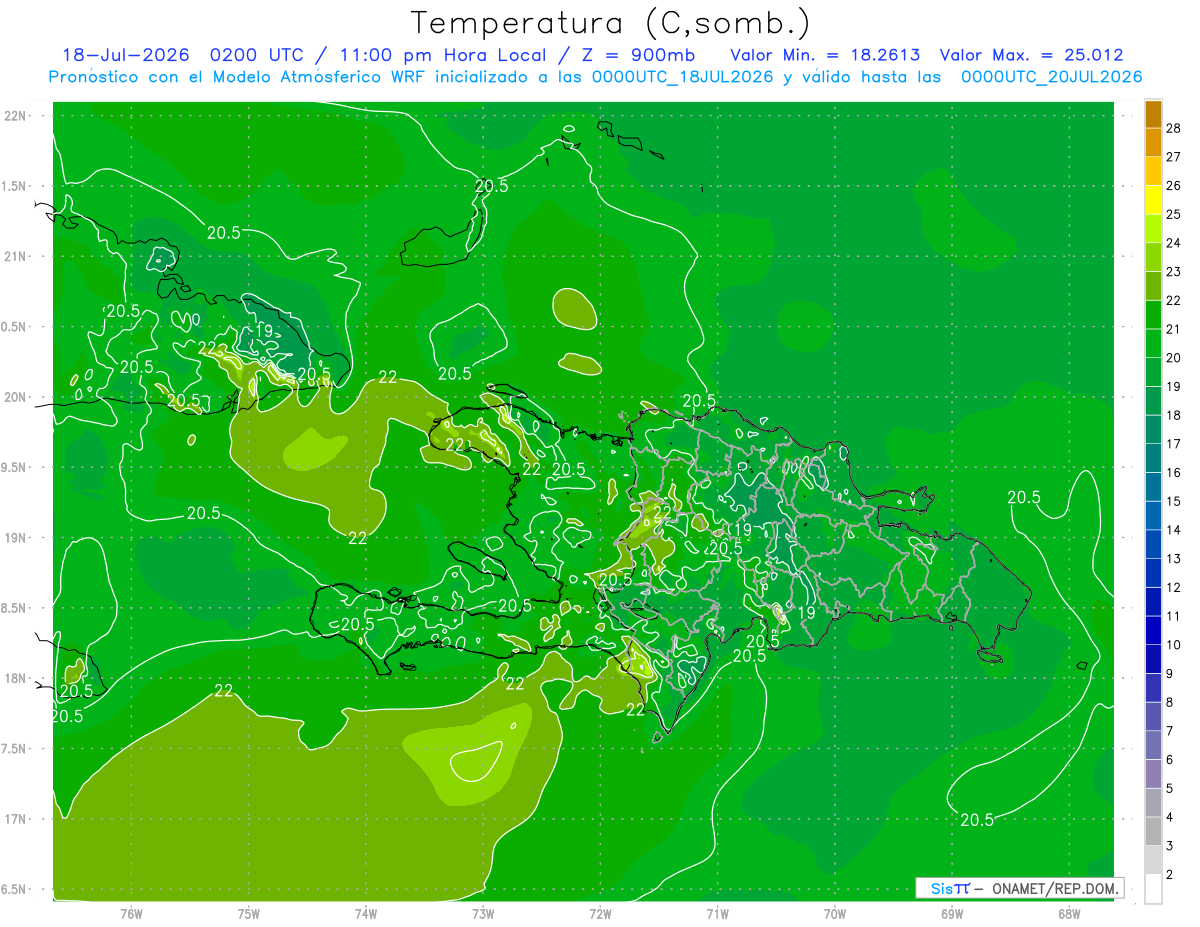The width and height of the screenshot is (1200, 927).
Task: Pick the gray swatch between 3 and 4
Action: pyautogui.click(x=1153, y=832)
